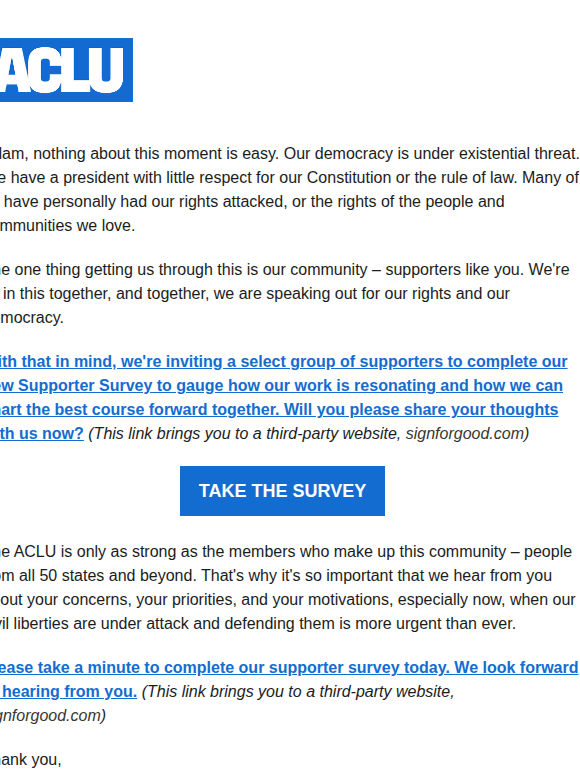Click the line about 'respect for our Constitution'
The image size is (580, 774).
[290, 178]
